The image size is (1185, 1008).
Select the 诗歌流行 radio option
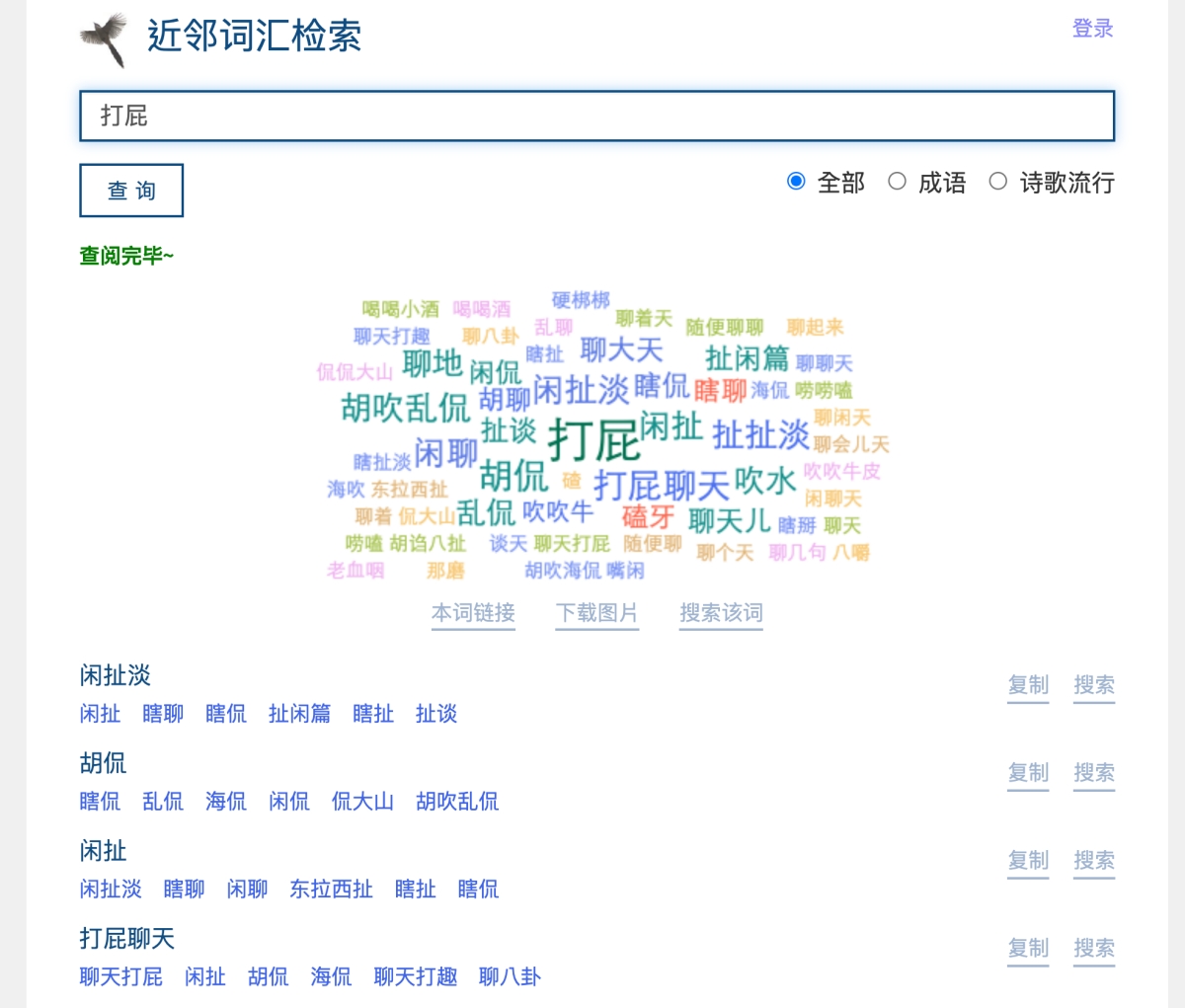coord(998,182)
